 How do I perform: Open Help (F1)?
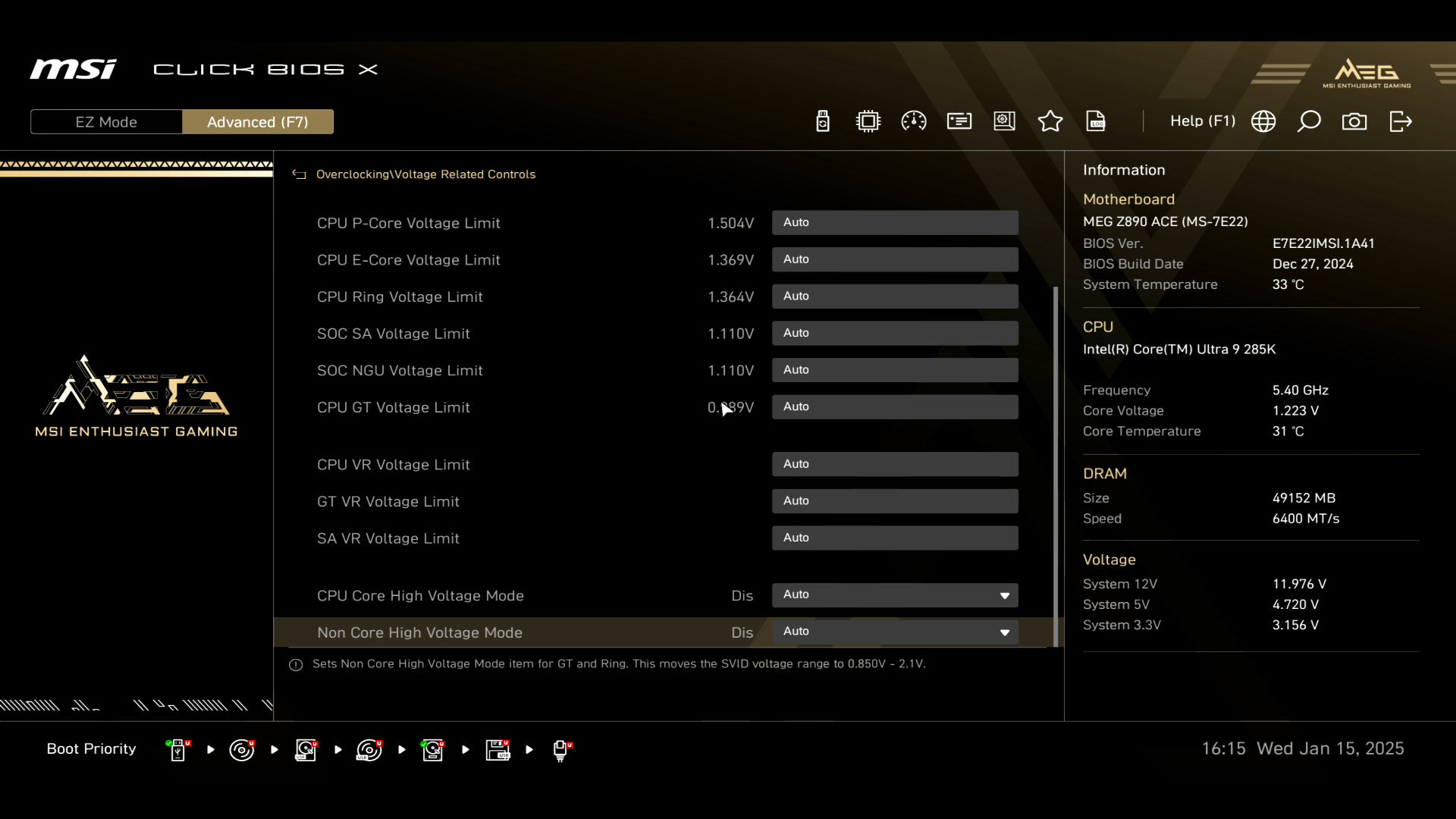click(x=1202, y=121)
